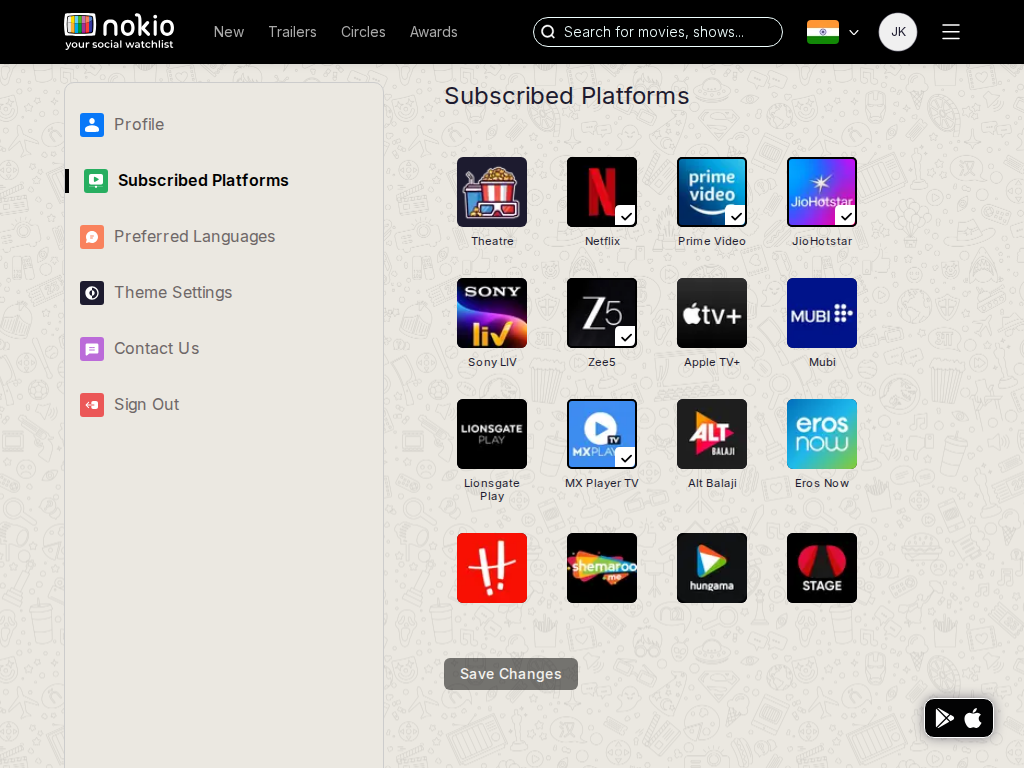Expand the country dropdown chevron
The height and width of the screenshot is (768, 1024).
tap(854, 32)
